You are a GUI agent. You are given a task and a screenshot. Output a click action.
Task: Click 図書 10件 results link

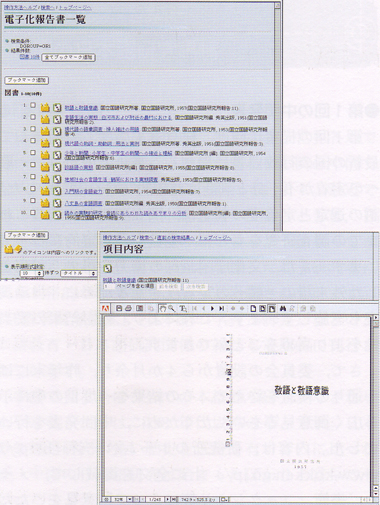tap(30, 57)
